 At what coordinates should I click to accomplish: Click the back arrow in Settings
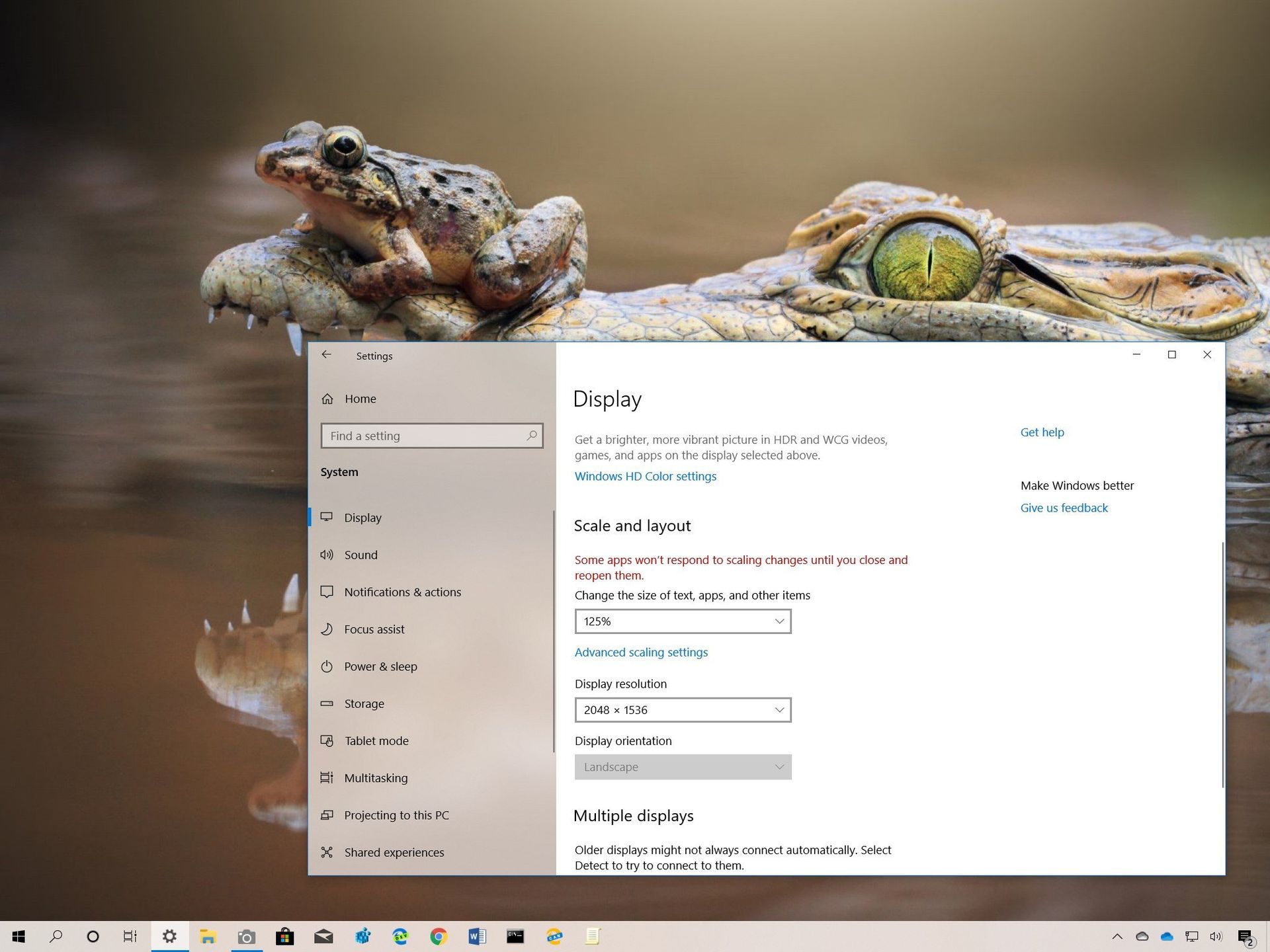pyautogui.click(x=327, y=355)
